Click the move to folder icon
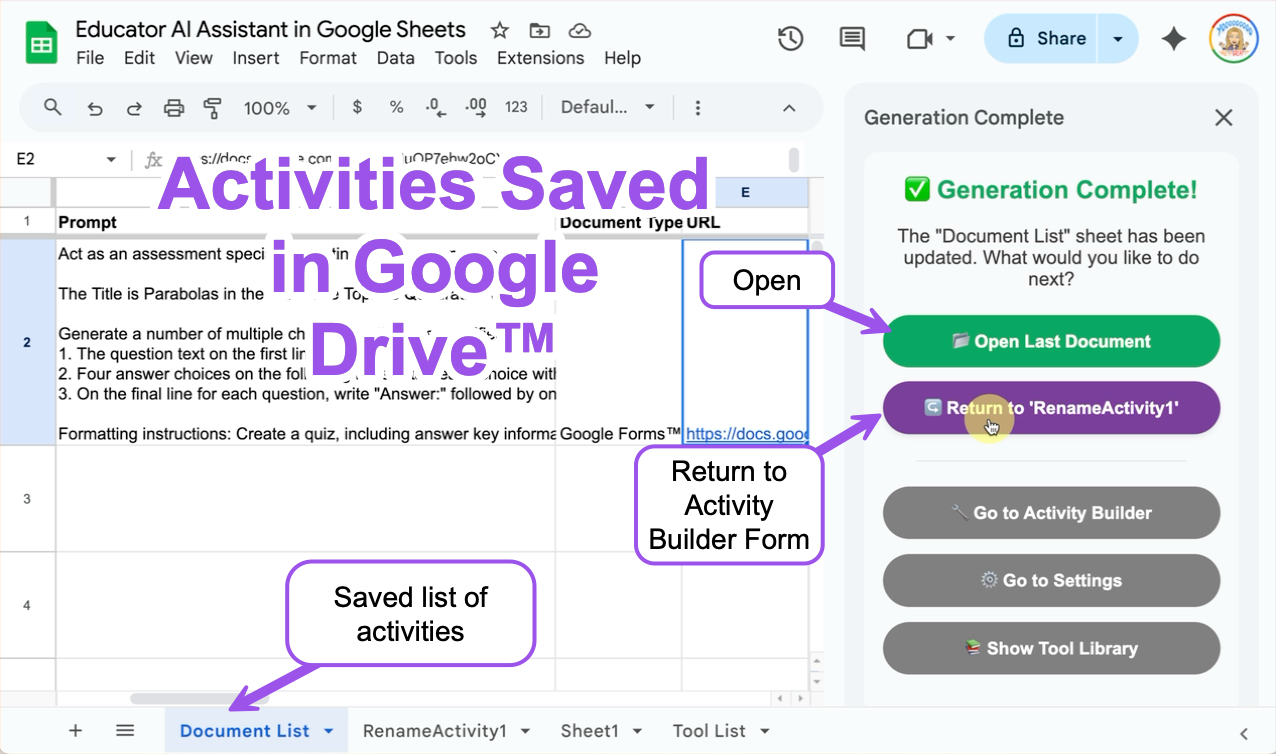1276x754 pixels. click(x=539, y=30)
